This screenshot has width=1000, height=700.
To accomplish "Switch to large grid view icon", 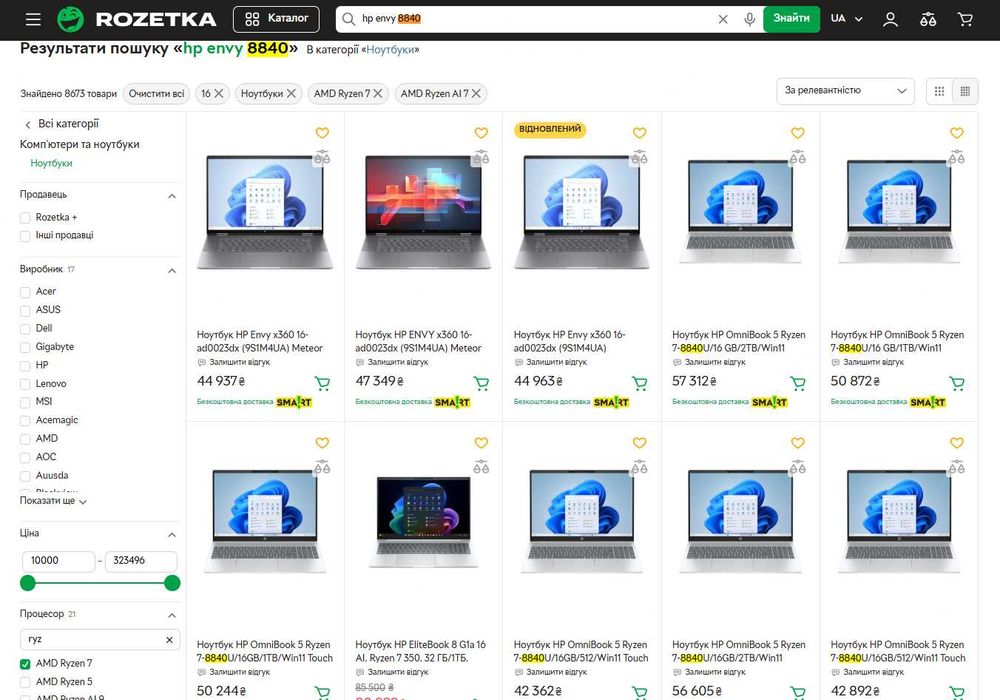I will pos(939,91).
